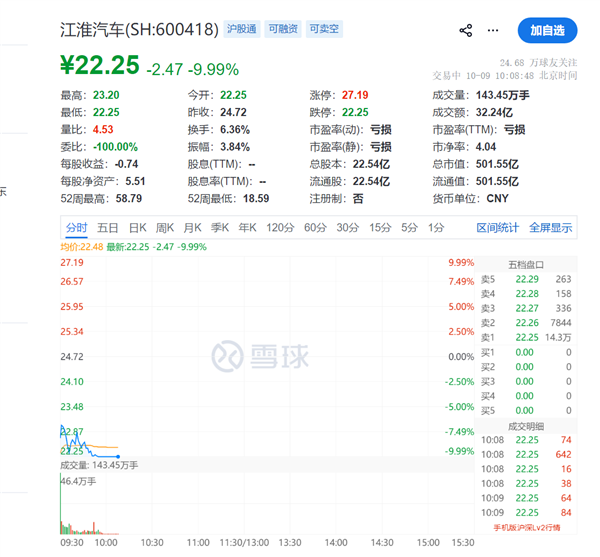Screen dimensions: 600x557
Task: Switch to the 月K chart tab
Action: pos(192,228)
